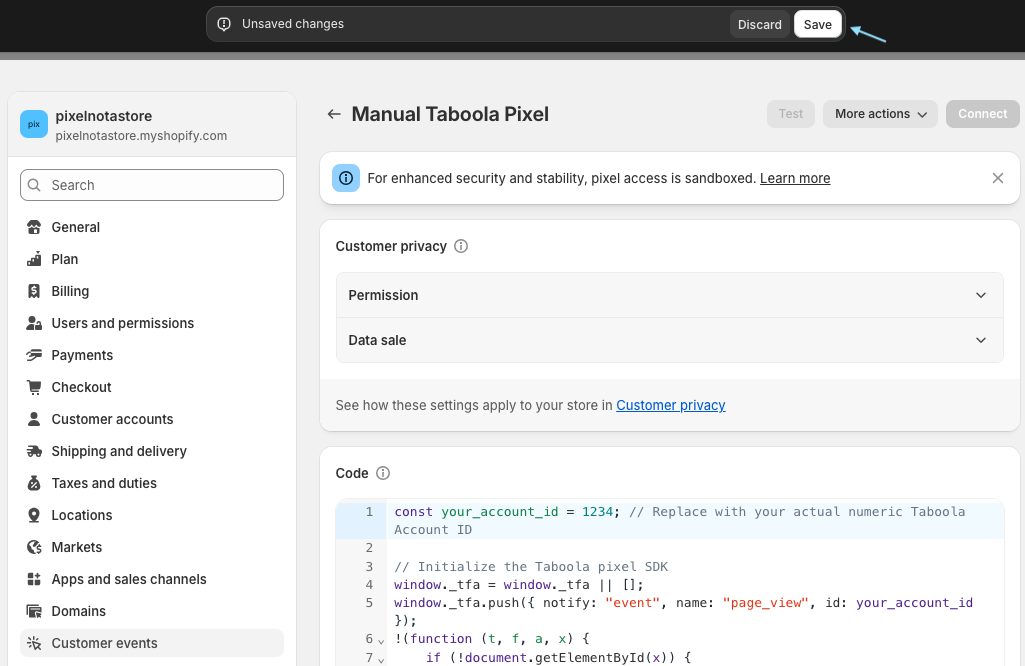This screenshot has width=1025, height=666.
Task: Click the General storefront icon
Action: pyautogui.click(x=34, y=227)
